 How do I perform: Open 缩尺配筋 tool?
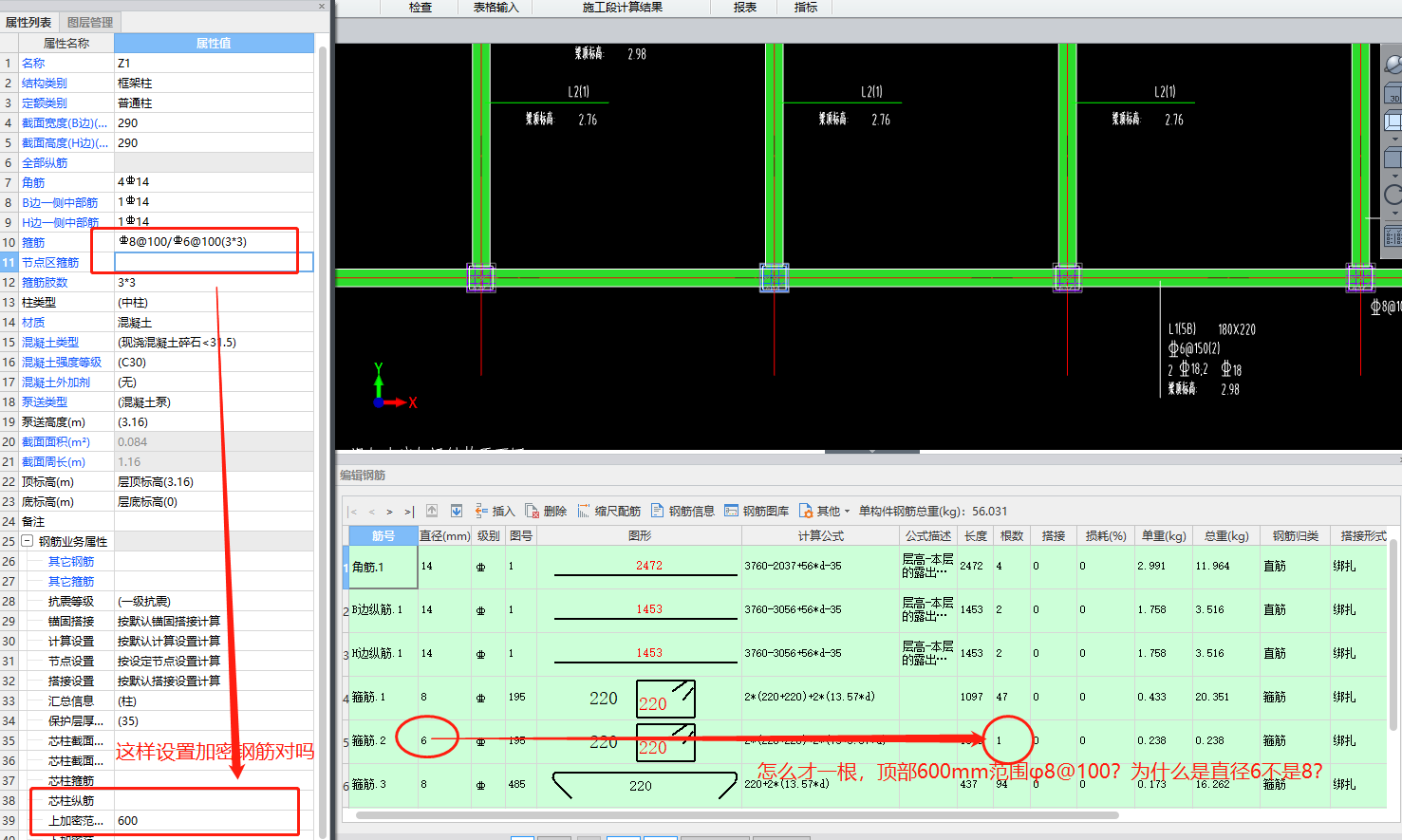[x=608, y=511]
